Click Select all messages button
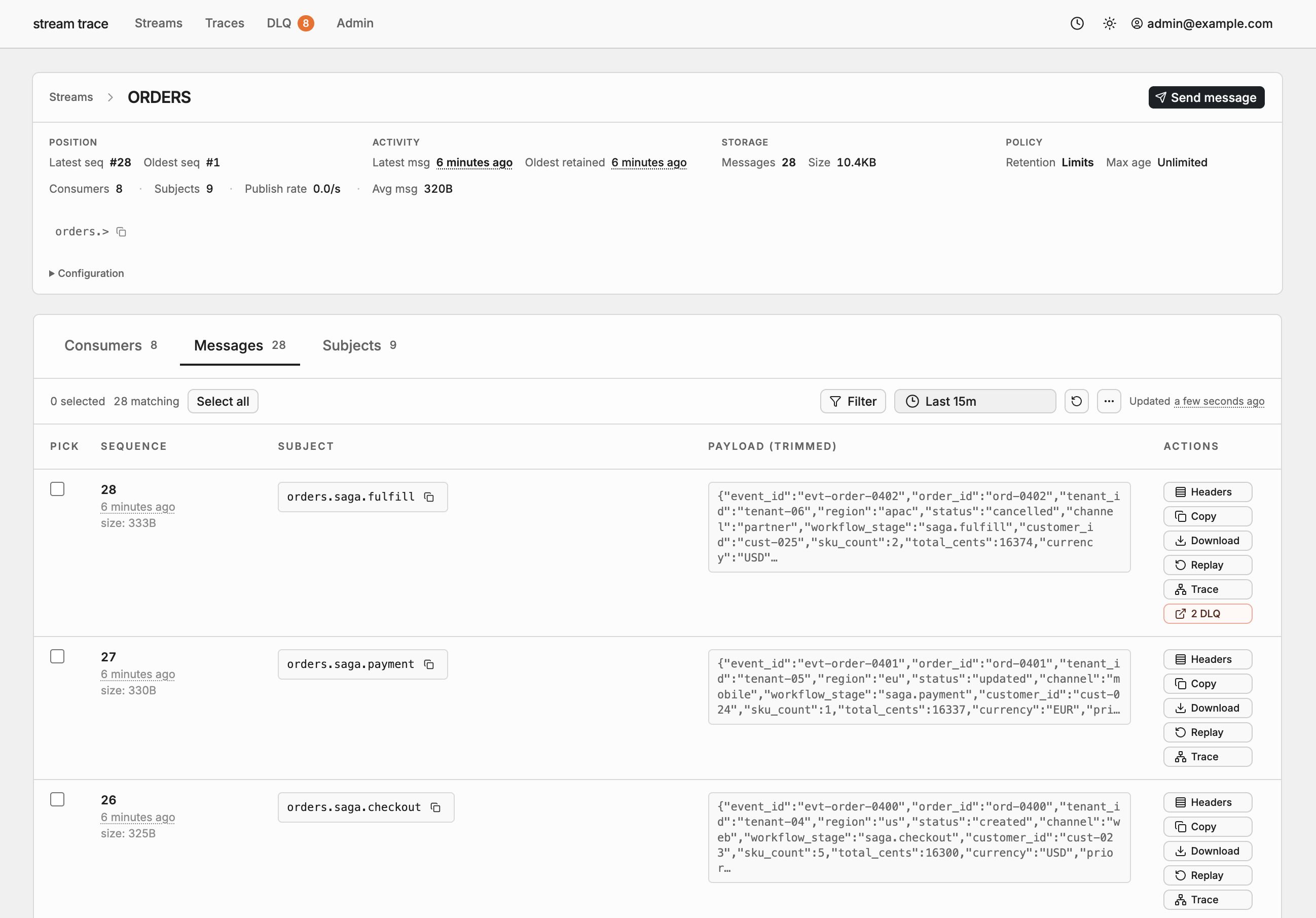The image size is (1316, 918). pyautogui.click(x=223, y=401)
